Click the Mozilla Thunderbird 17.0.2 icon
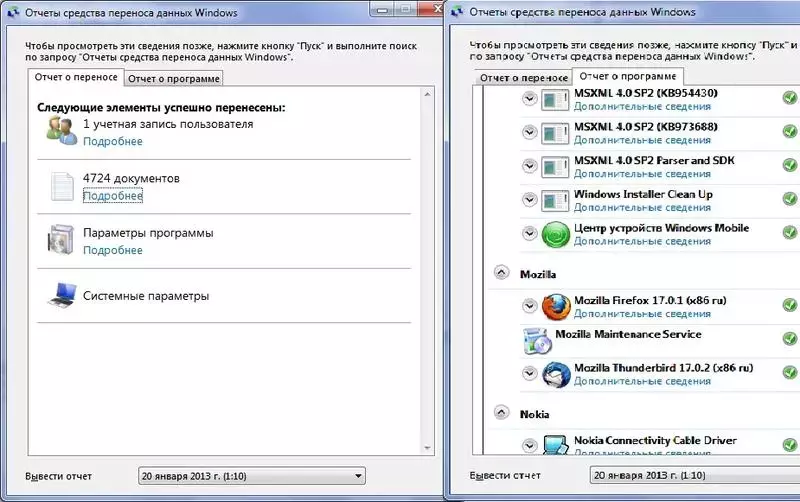The height and width of the screenshot is (502, 800). tap(556, 375)
